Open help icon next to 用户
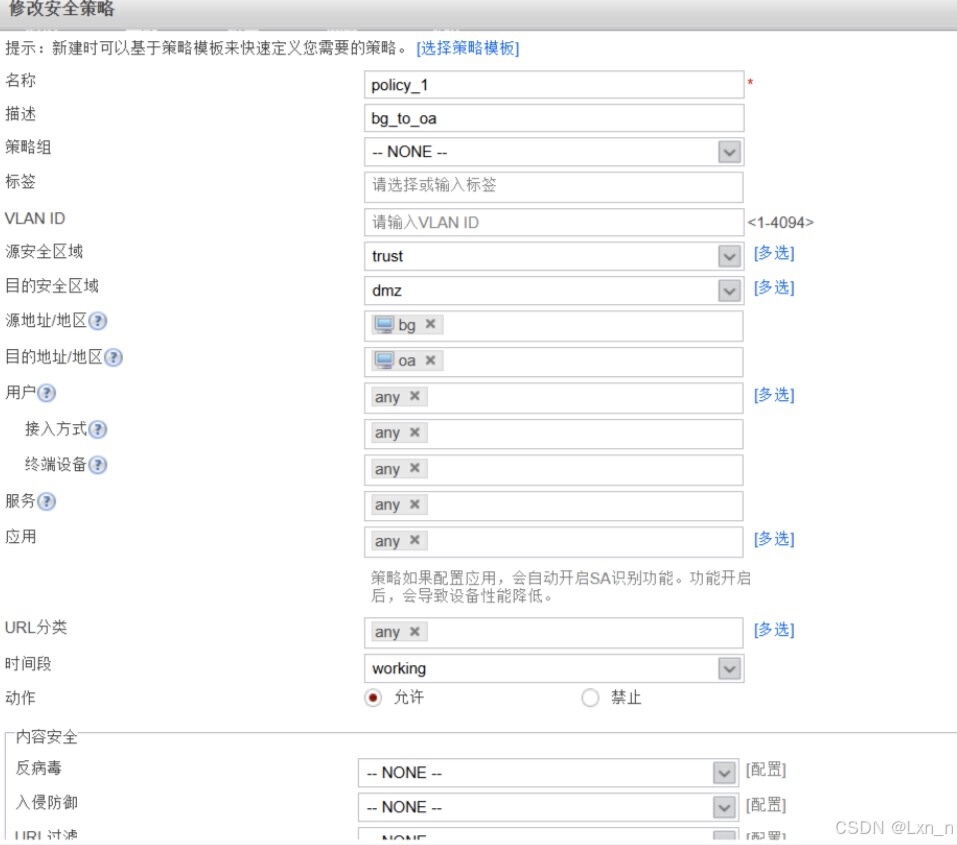This screenshot has height=845, width=957. (x=46, y=393)
